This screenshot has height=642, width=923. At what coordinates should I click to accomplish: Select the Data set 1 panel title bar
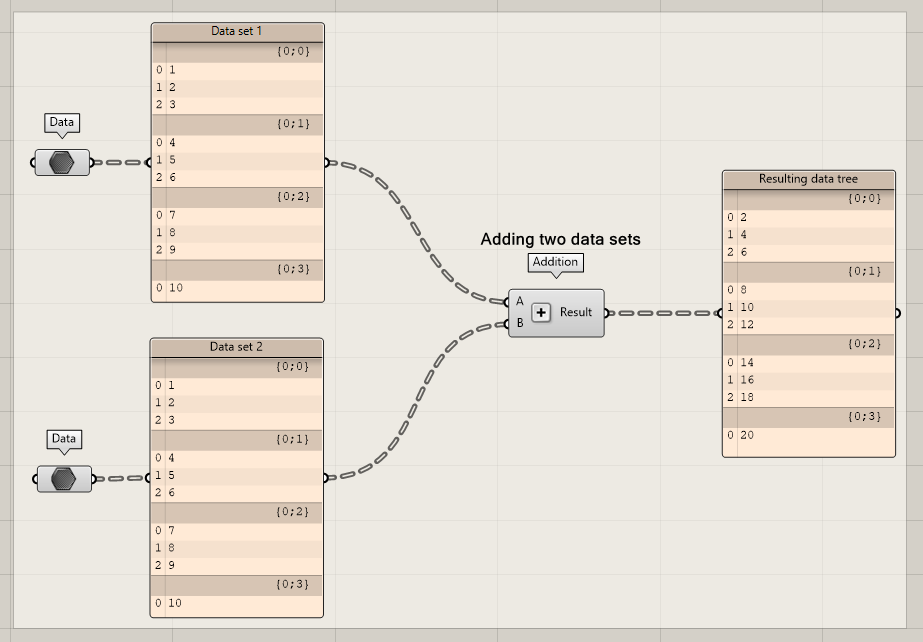click(236, 31)
